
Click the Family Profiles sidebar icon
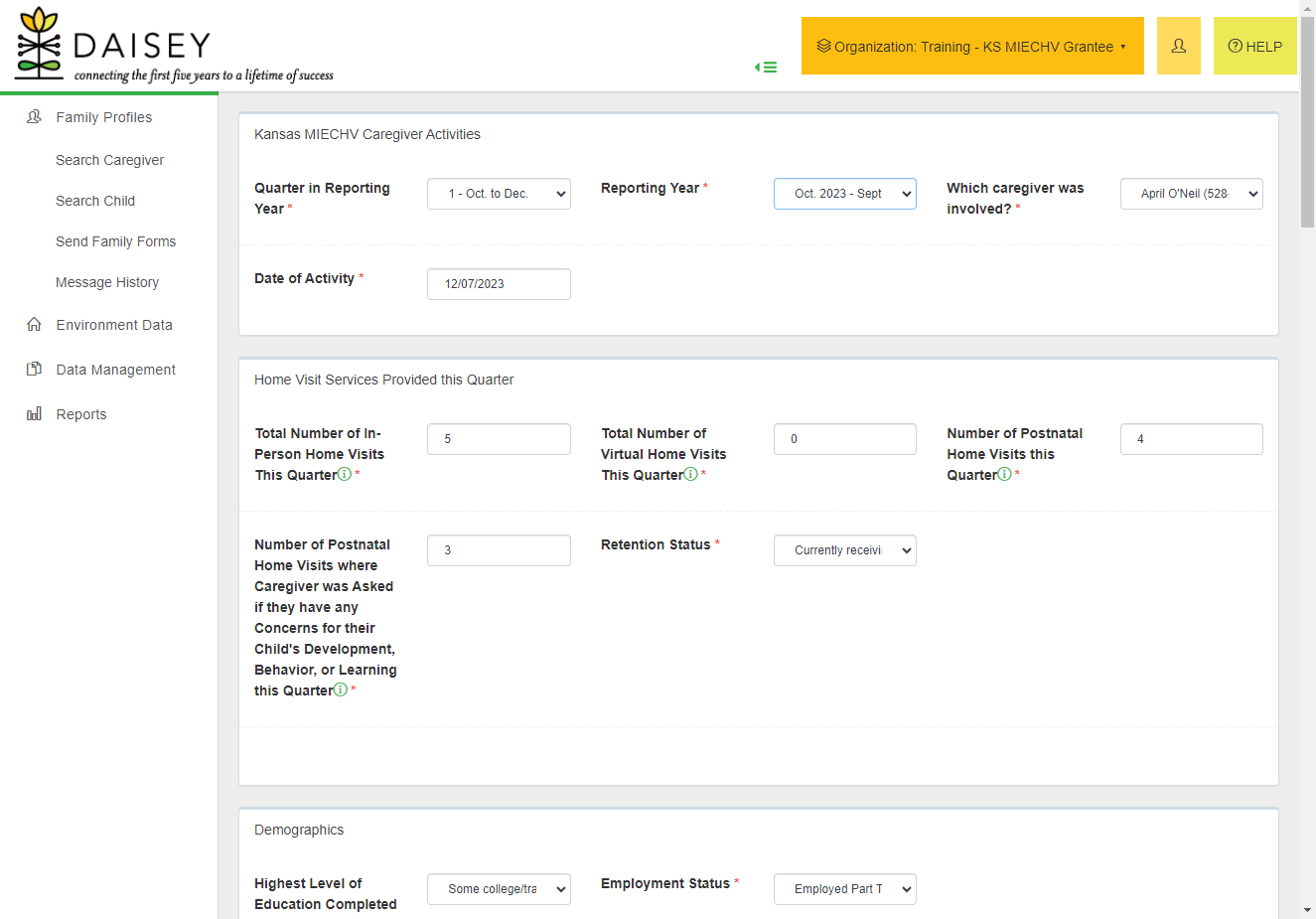click(34, 117)
